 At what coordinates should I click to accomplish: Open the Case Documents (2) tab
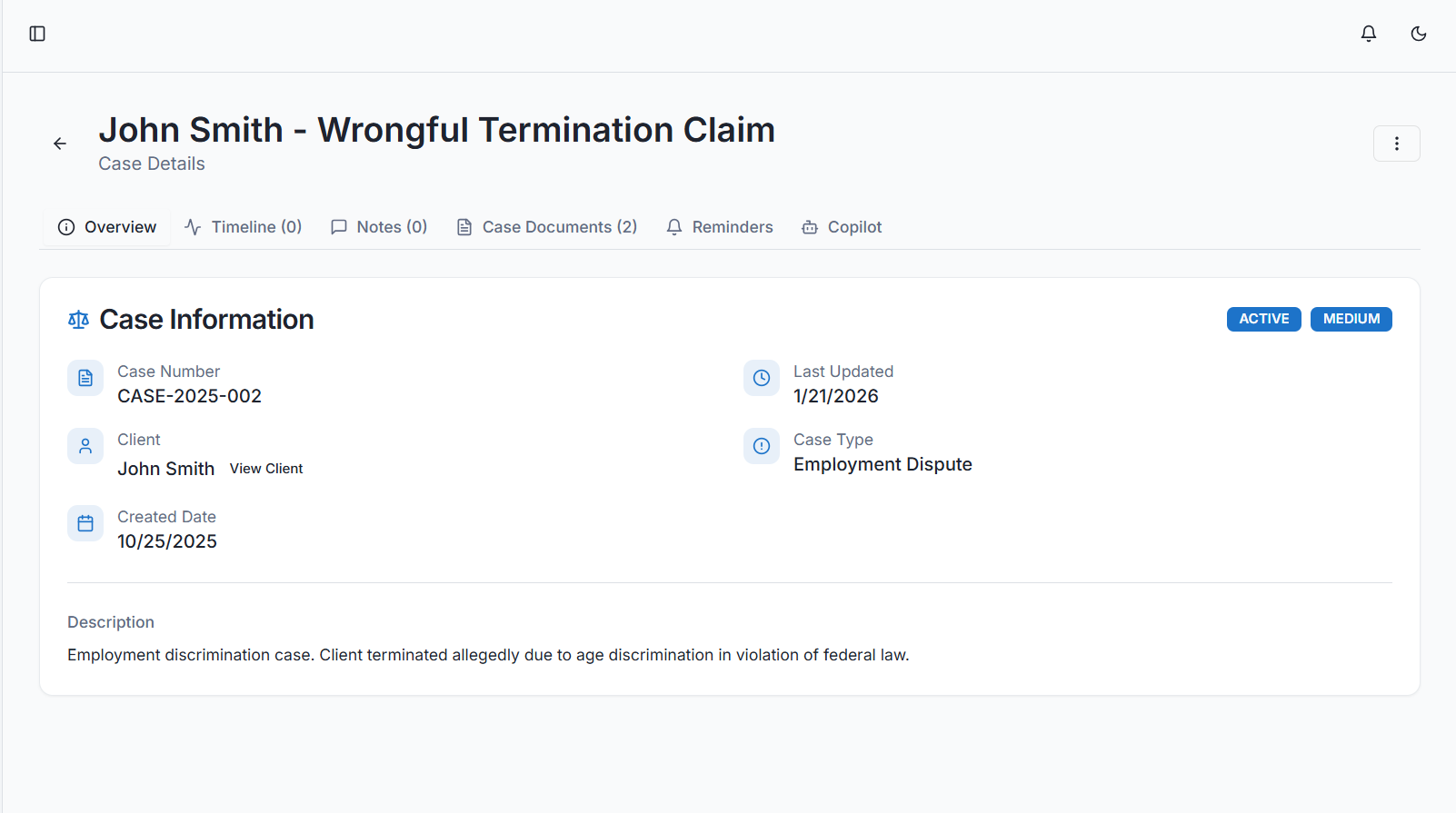547,227
